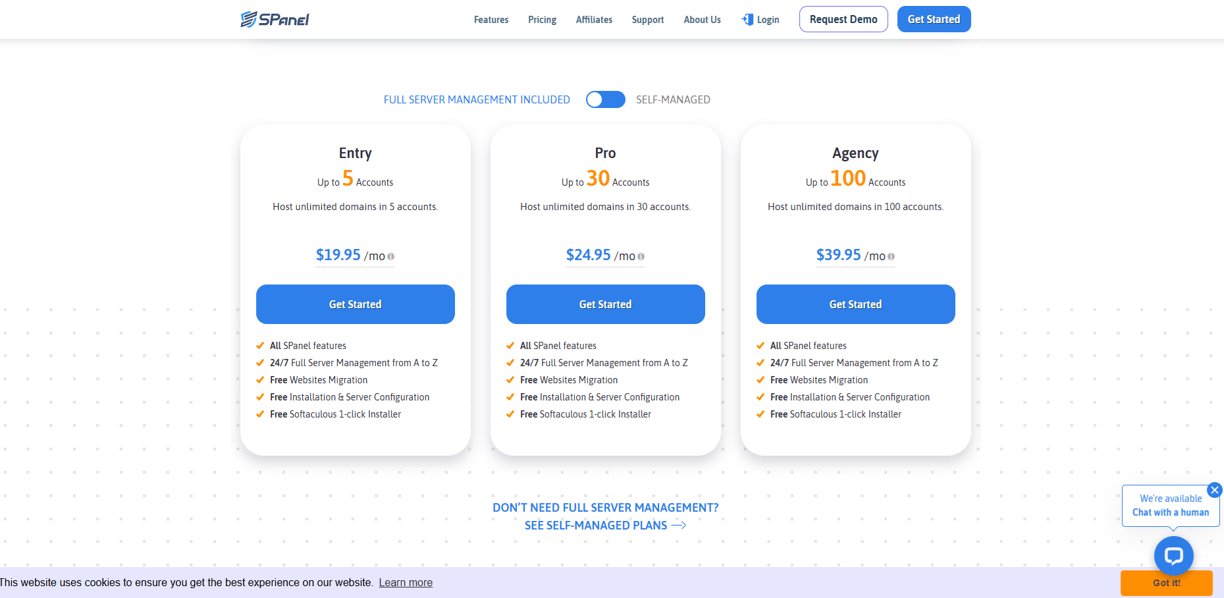This screenshot has width=1224, height=598.
Task: Click the orange 100 accounts number
Action: 848,178
